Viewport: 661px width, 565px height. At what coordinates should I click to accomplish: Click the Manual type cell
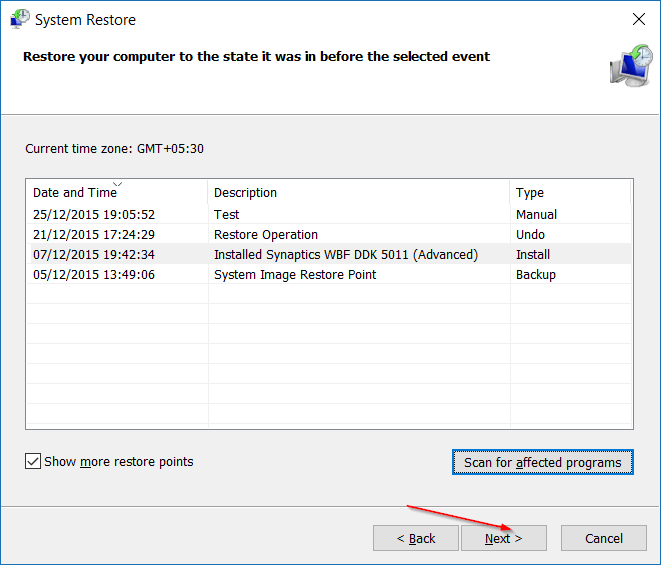(x=536, y=214)
